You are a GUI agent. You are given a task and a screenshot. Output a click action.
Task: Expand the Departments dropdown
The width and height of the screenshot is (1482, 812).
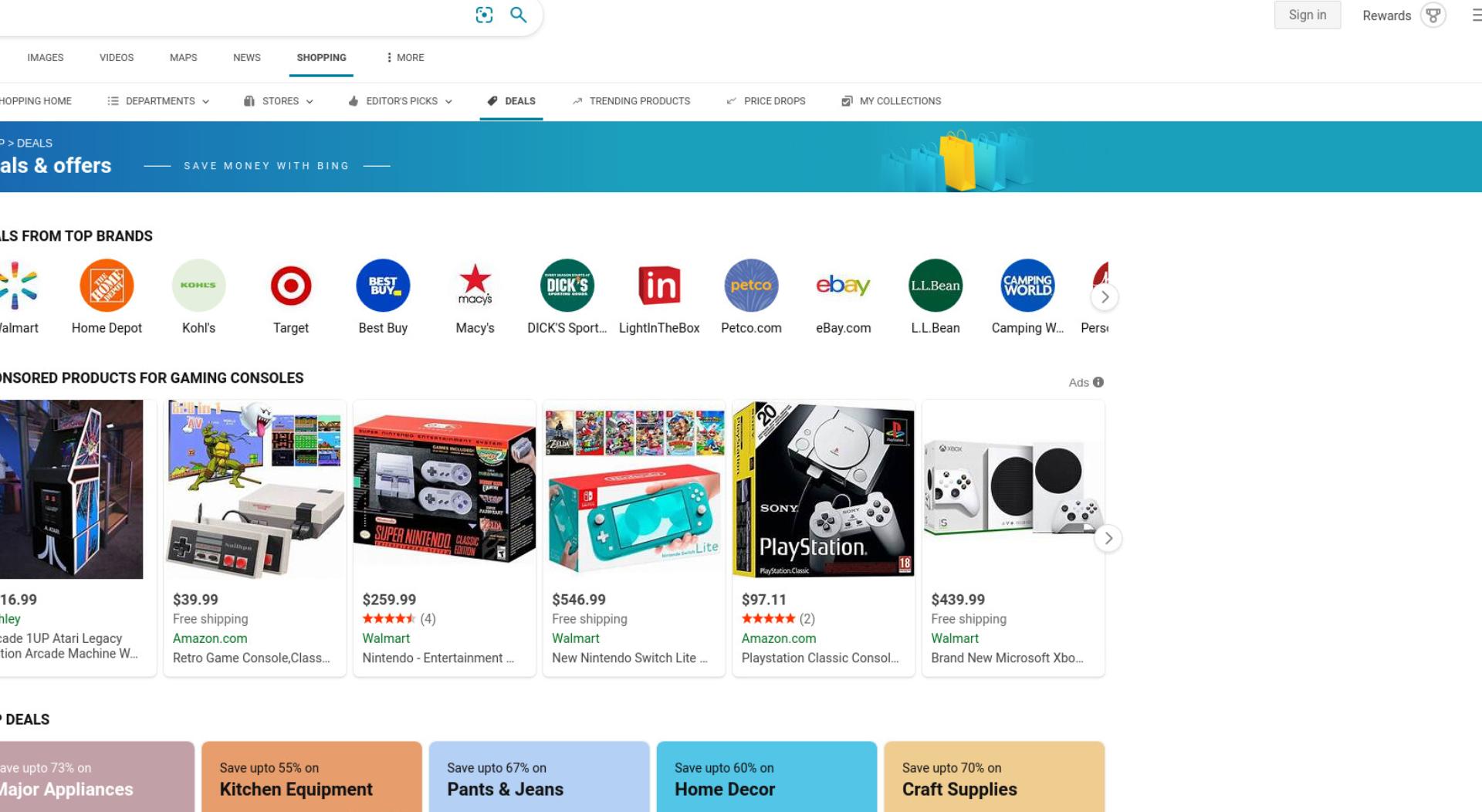(158, 101)
